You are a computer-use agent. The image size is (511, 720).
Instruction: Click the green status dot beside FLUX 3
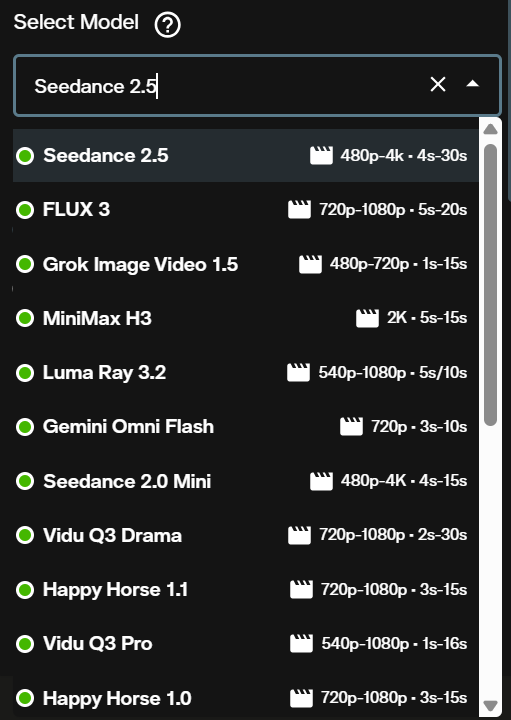[25, 210]
